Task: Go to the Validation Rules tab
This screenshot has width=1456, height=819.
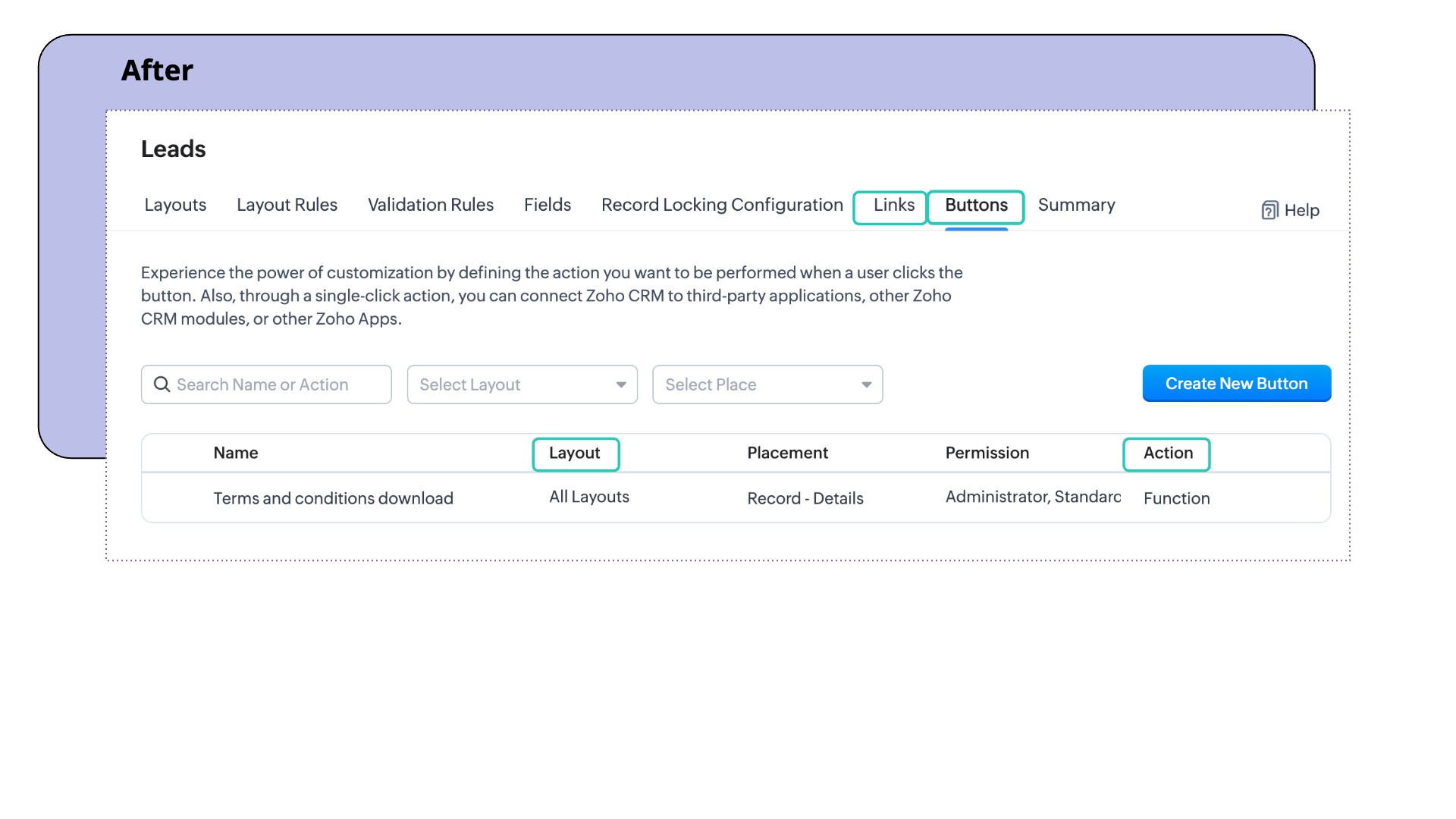Action: (x=430, y=205)
